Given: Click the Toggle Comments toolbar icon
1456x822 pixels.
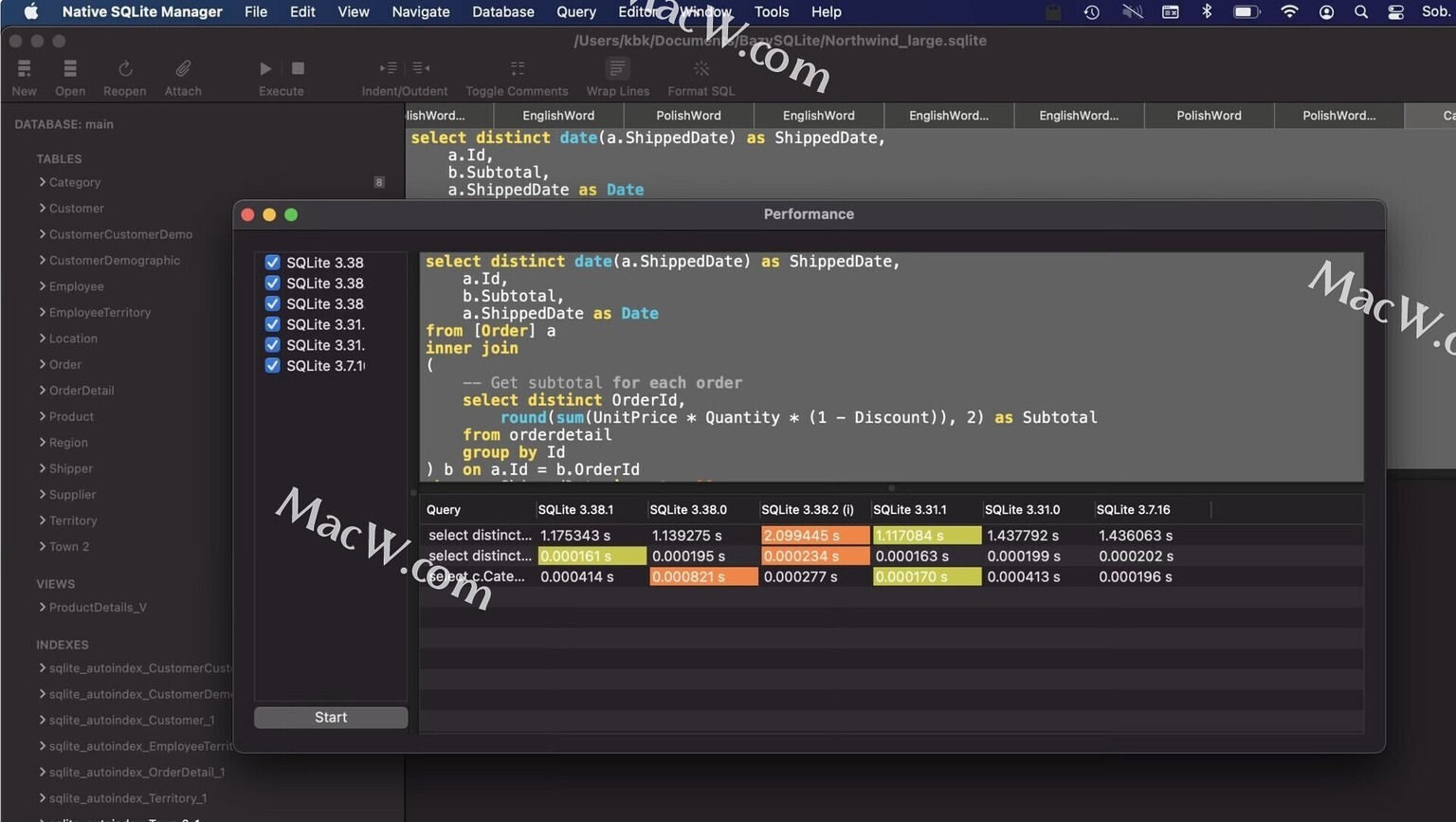Looking at the screenshot, I should click(x=517, y=69).
